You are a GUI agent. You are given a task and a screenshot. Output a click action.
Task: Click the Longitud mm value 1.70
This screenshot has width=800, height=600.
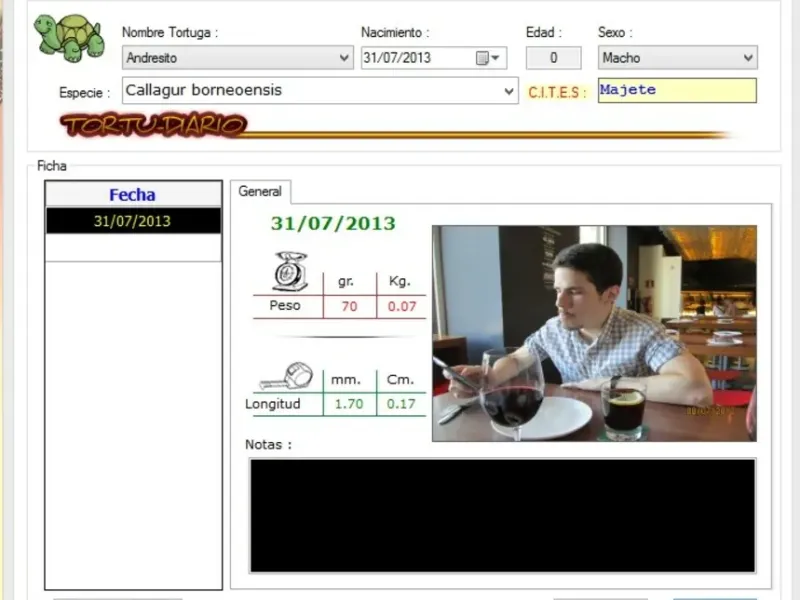[x=349, y=404]
